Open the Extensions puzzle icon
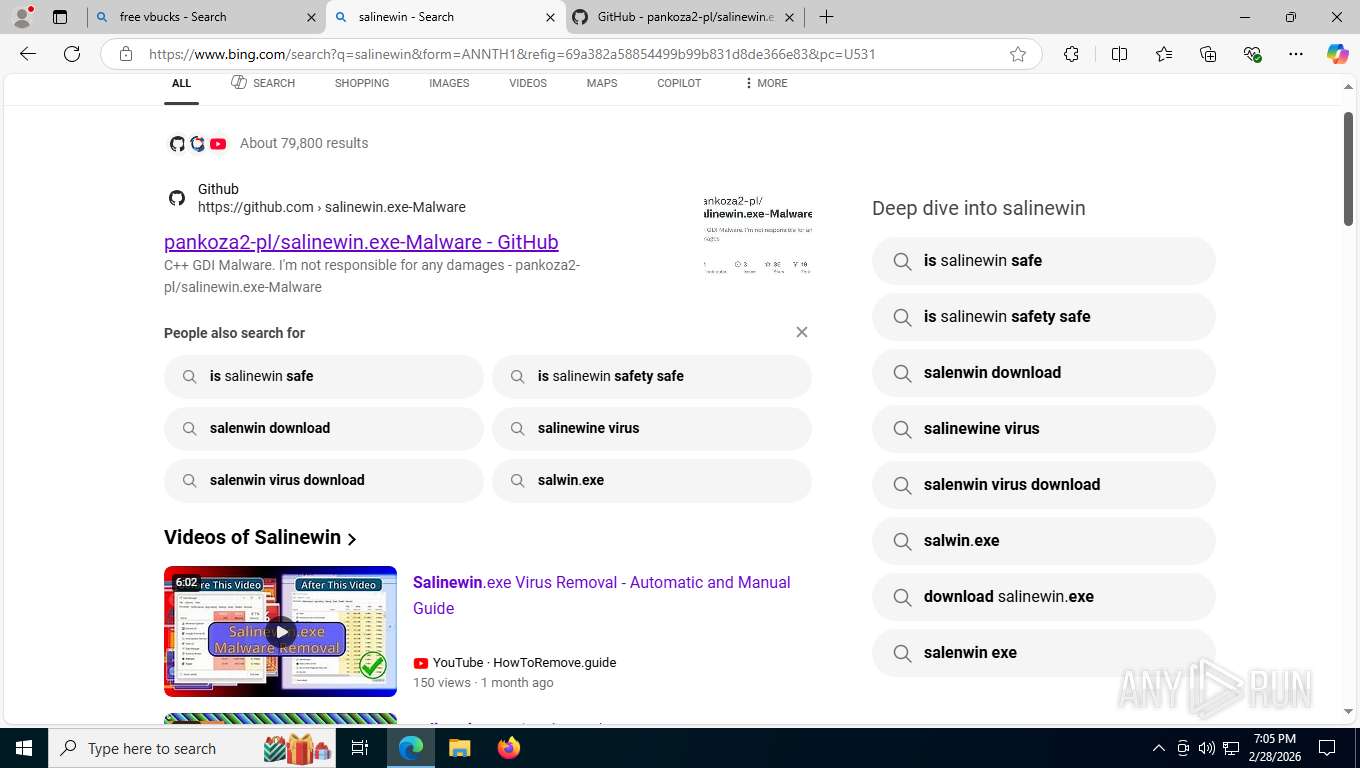Screen dimensions: 1360x768 click(x=1071, y=54)
